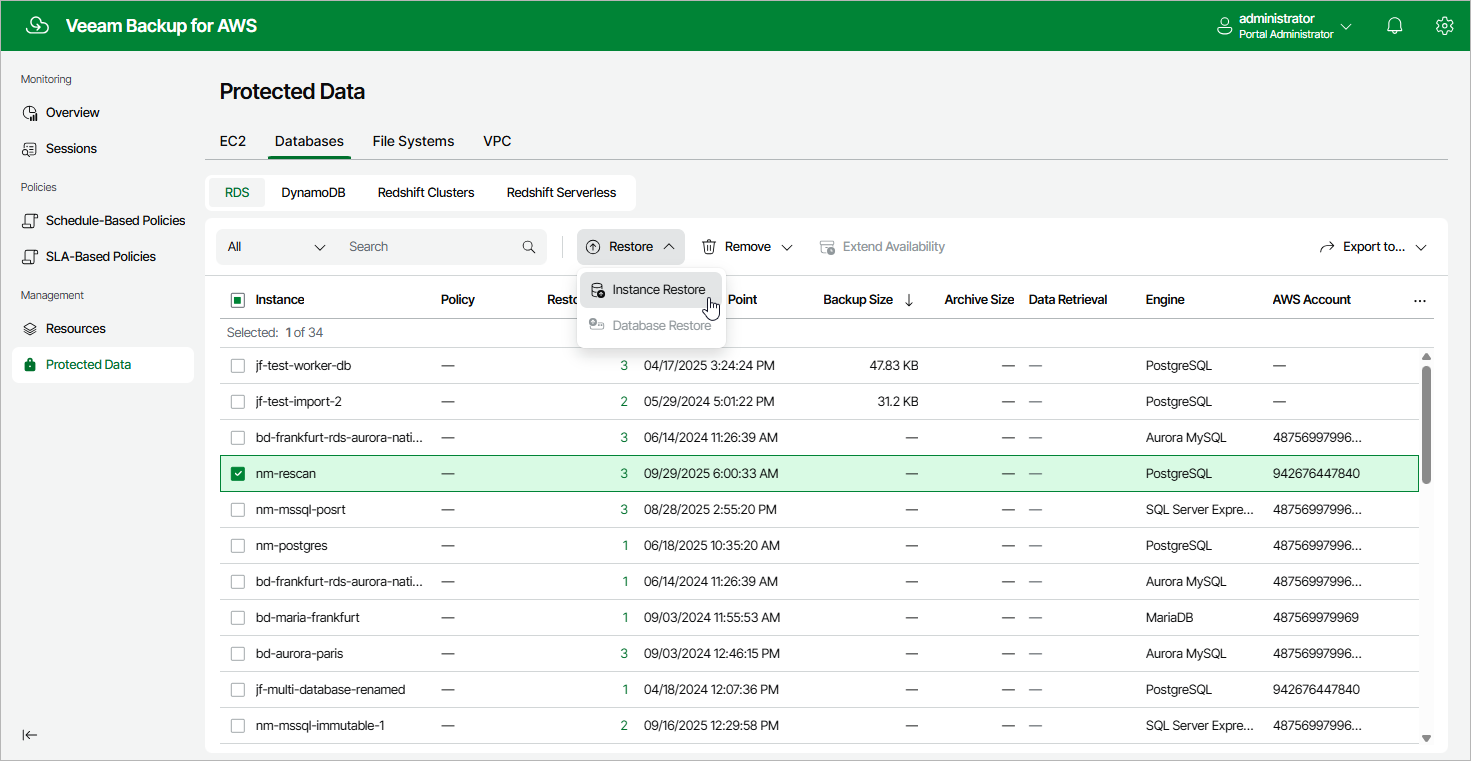Click the table vertical scrollbar thumb
Viewport: 1471px width, 761px height.
1426,425
